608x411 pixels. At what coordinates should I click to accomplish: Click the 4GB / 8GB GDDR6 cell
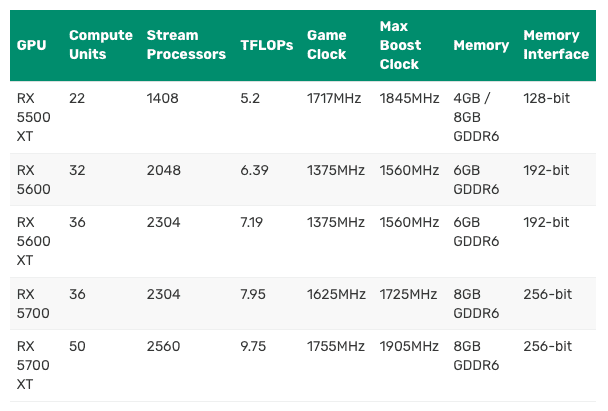pos(476,117)
